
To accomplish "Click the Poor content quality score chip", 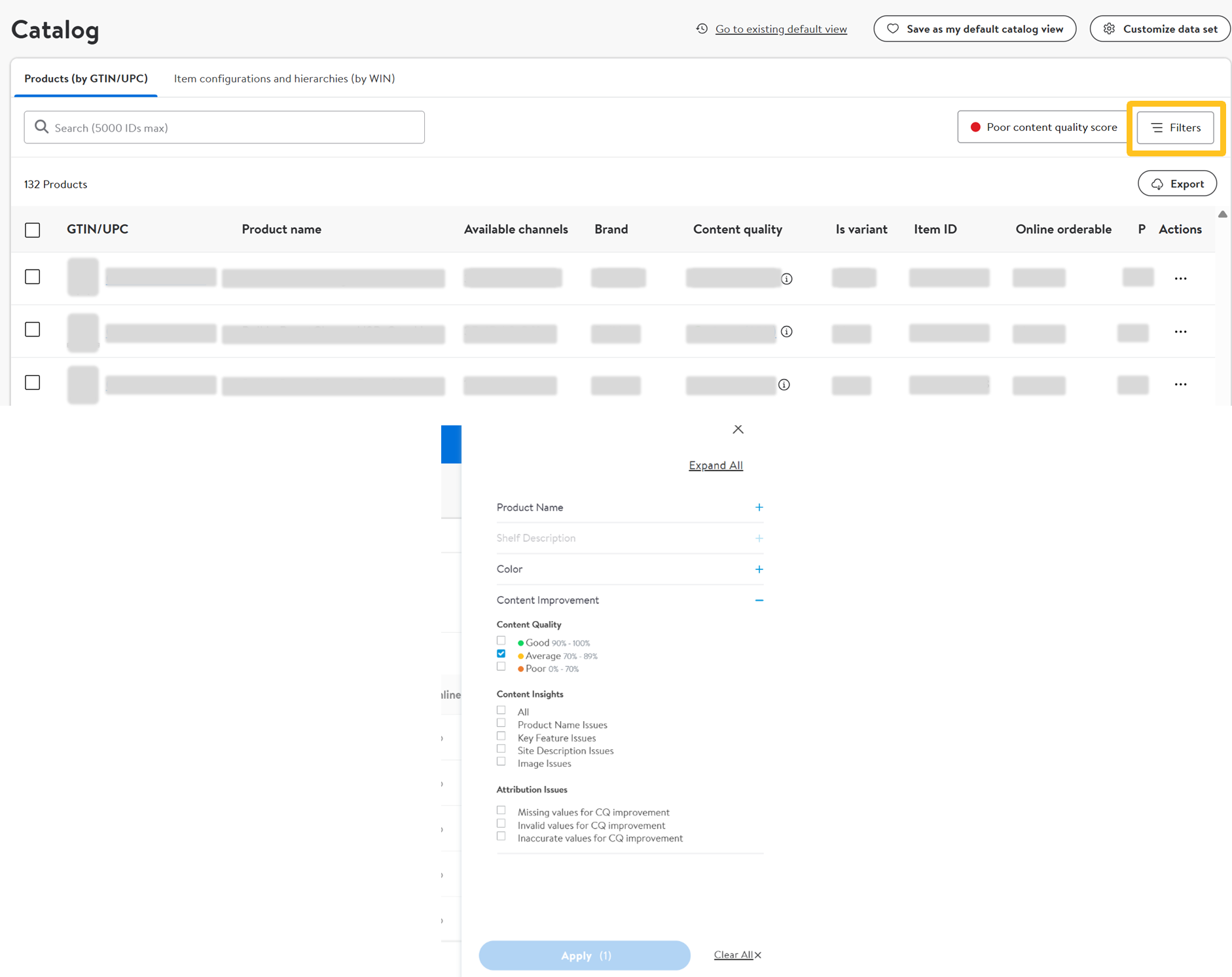I will click(x=1043, y=127).
